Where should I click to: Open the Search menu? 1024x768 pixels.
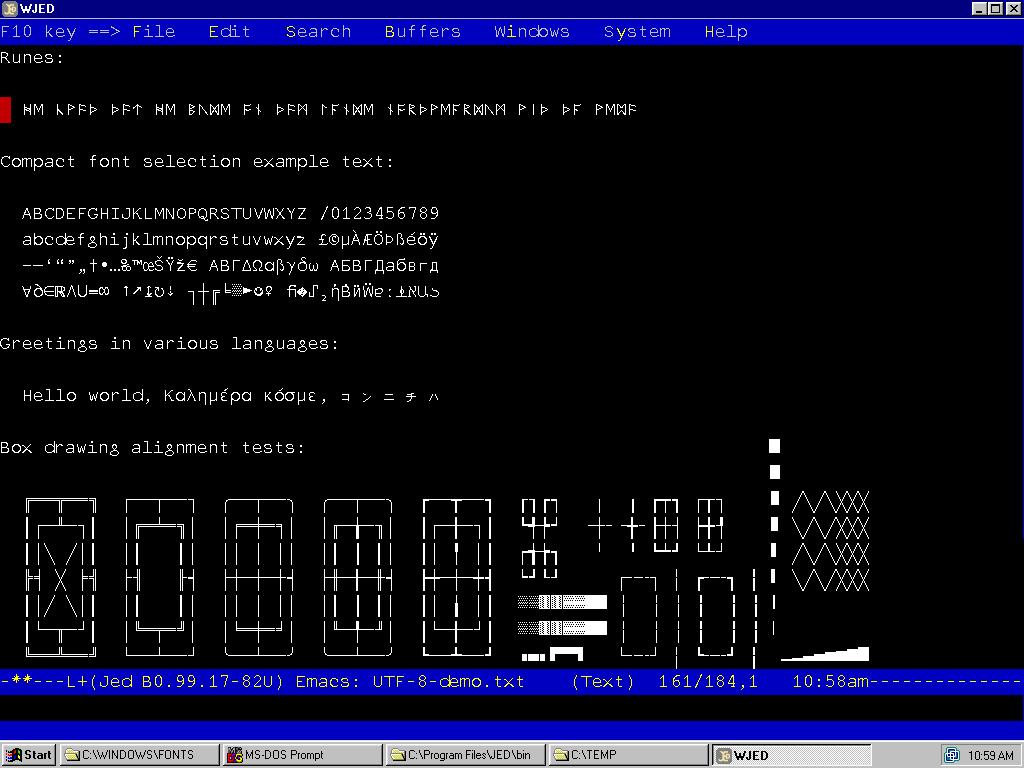318,32
